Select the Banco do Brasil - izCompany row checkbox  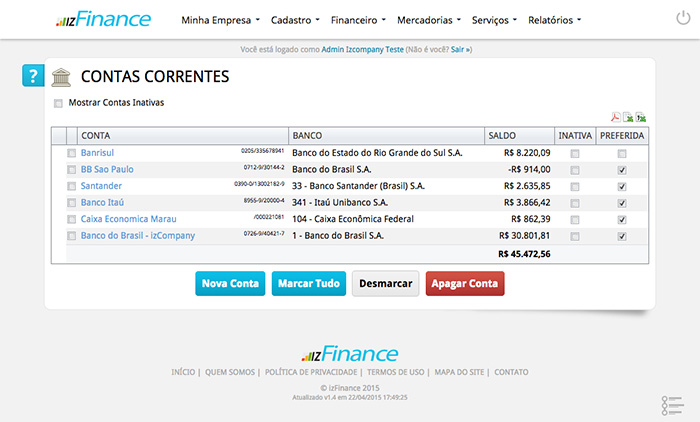[71, 236]
